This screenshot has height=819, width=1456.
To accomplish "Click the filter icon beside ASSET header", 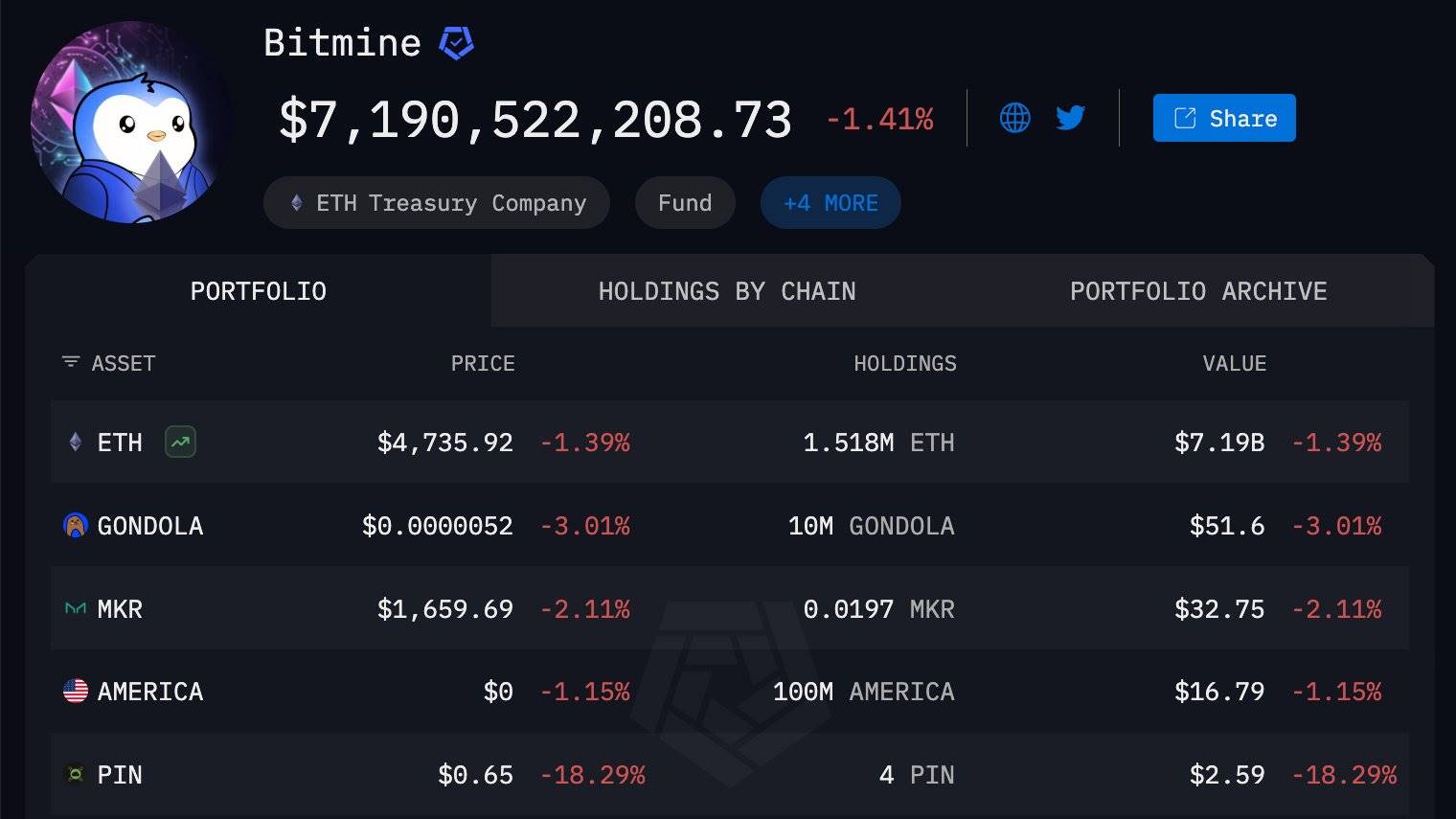I will click(69, 363).
